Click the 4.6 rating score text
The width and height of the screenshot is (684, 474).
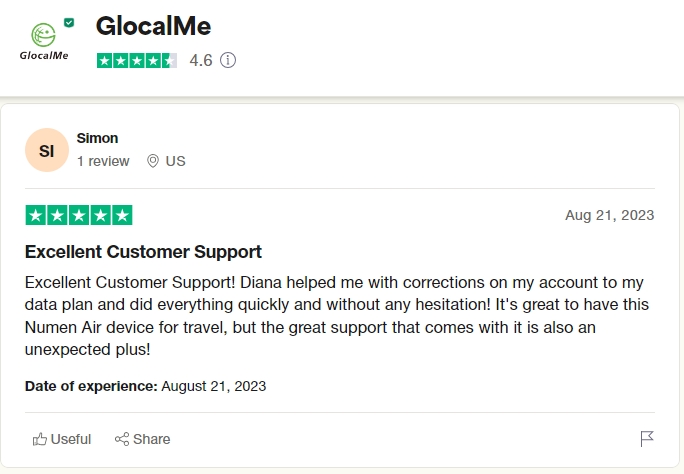(x=200, y=60)
